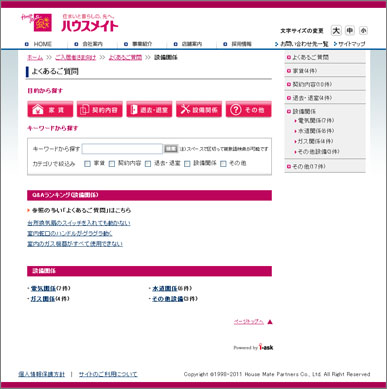
Task: Open sidebar その他(17件) item
Action: (325, 166)
